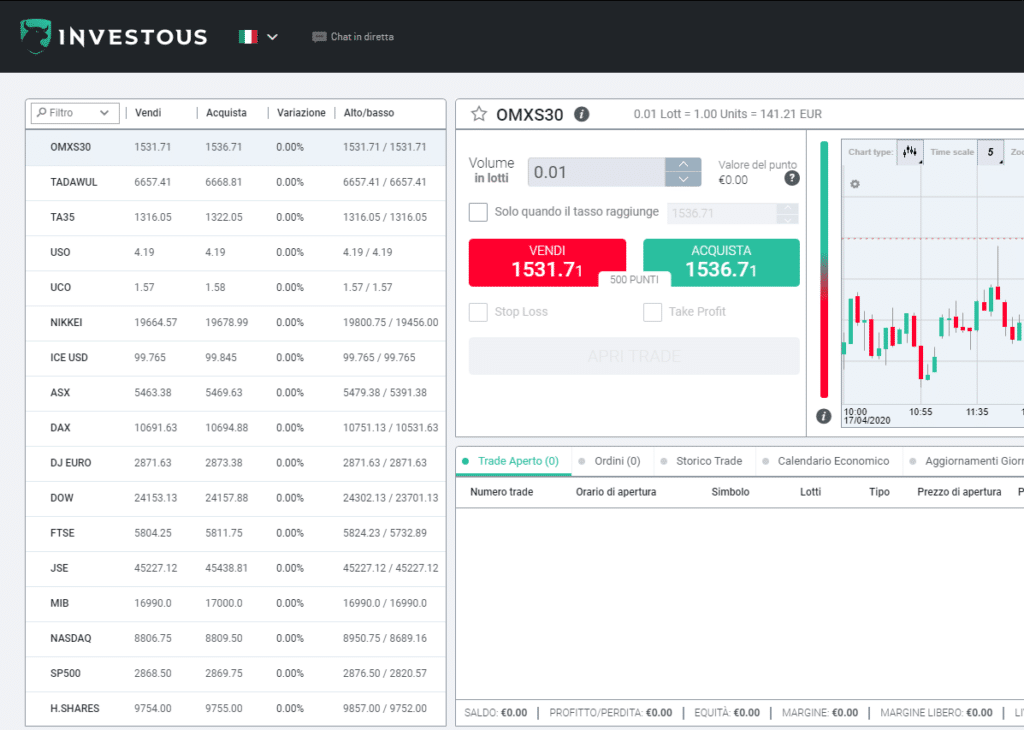The width and height of the screenshot is (1024, 730).
Task: Click SALDO €0.00 in status bar
Action: pos(496,713)
